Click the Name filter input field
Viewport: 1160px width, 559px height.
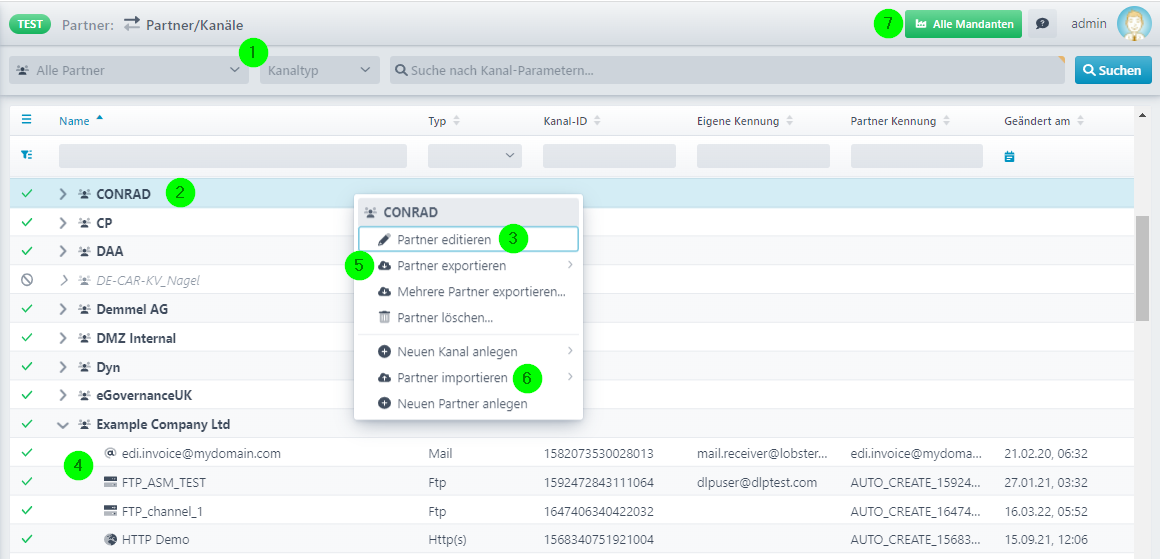pyautogui.click(x=233, y=155)
